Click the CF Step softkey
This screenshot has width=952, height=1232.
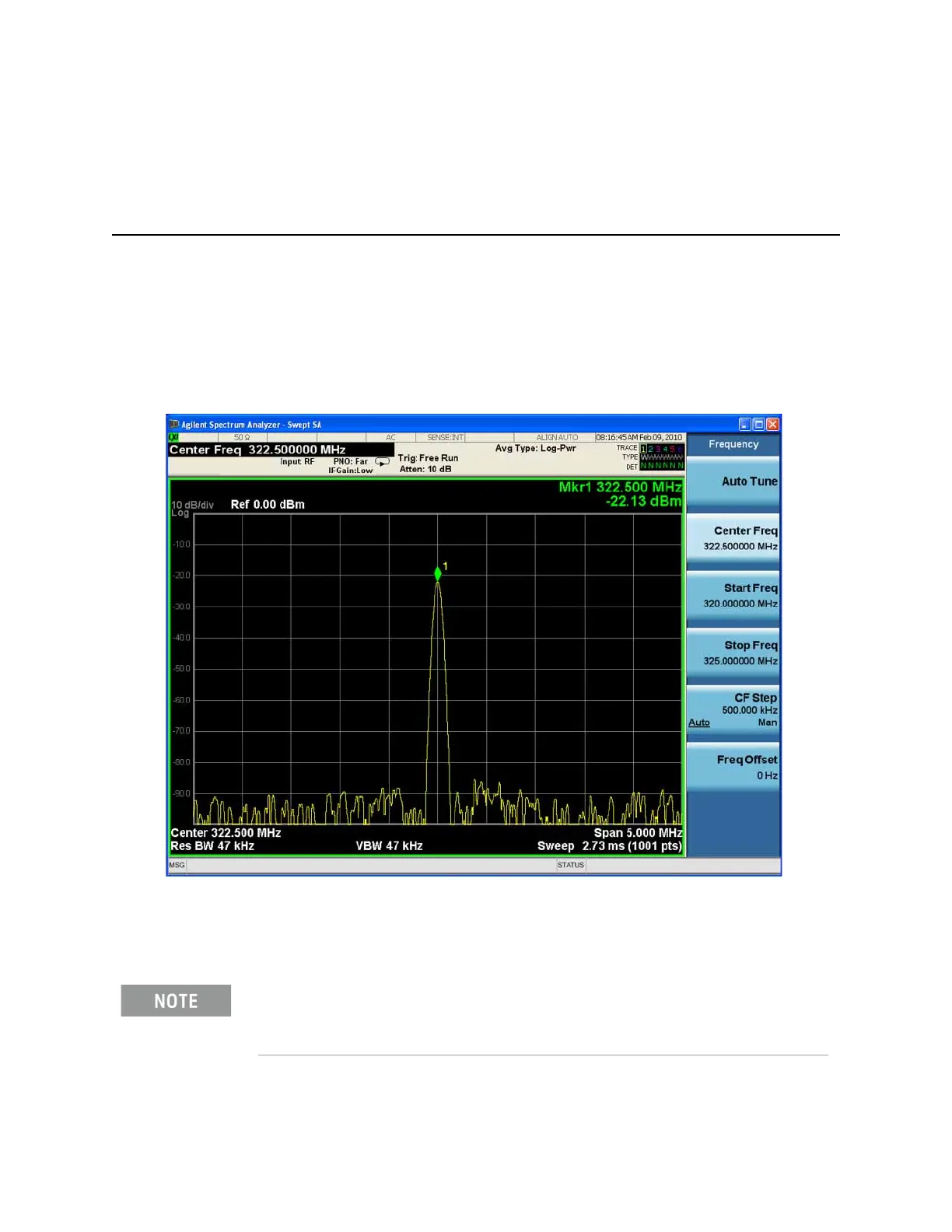733,710
